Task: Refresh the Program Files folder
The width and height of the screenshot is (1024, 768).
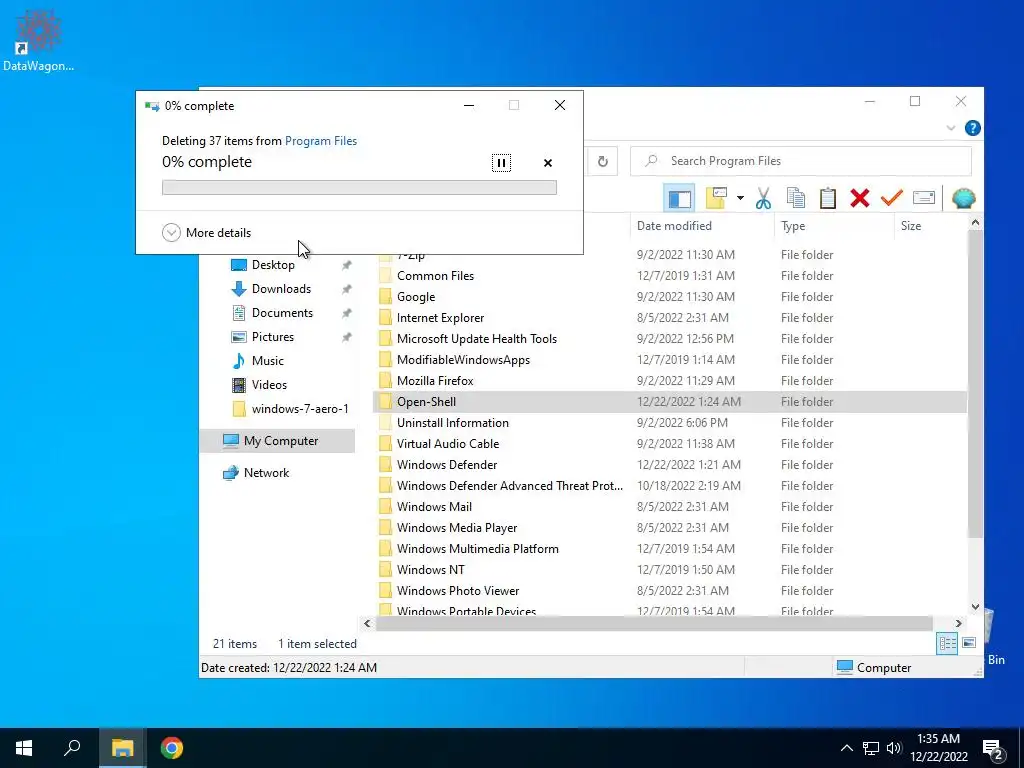Action: [x=603, y=161]
